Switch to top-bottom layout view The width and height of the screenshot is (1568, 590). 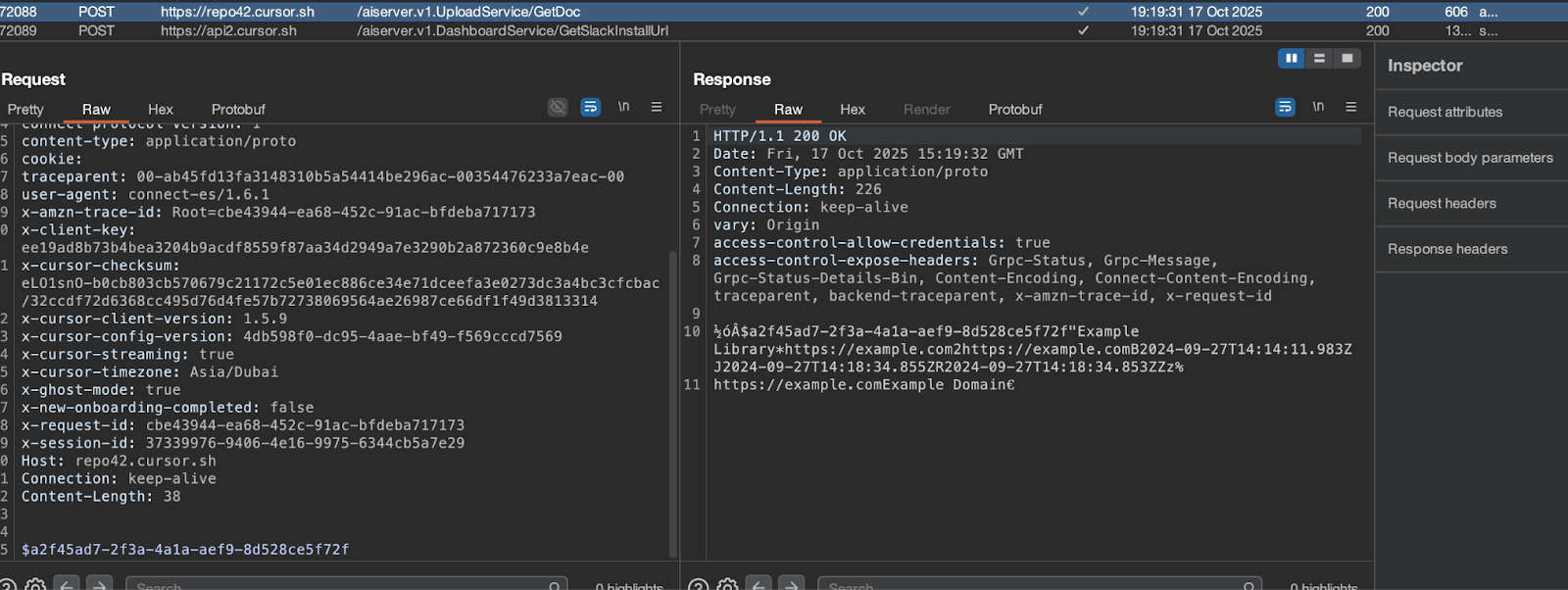click(x=1319, y=59)
